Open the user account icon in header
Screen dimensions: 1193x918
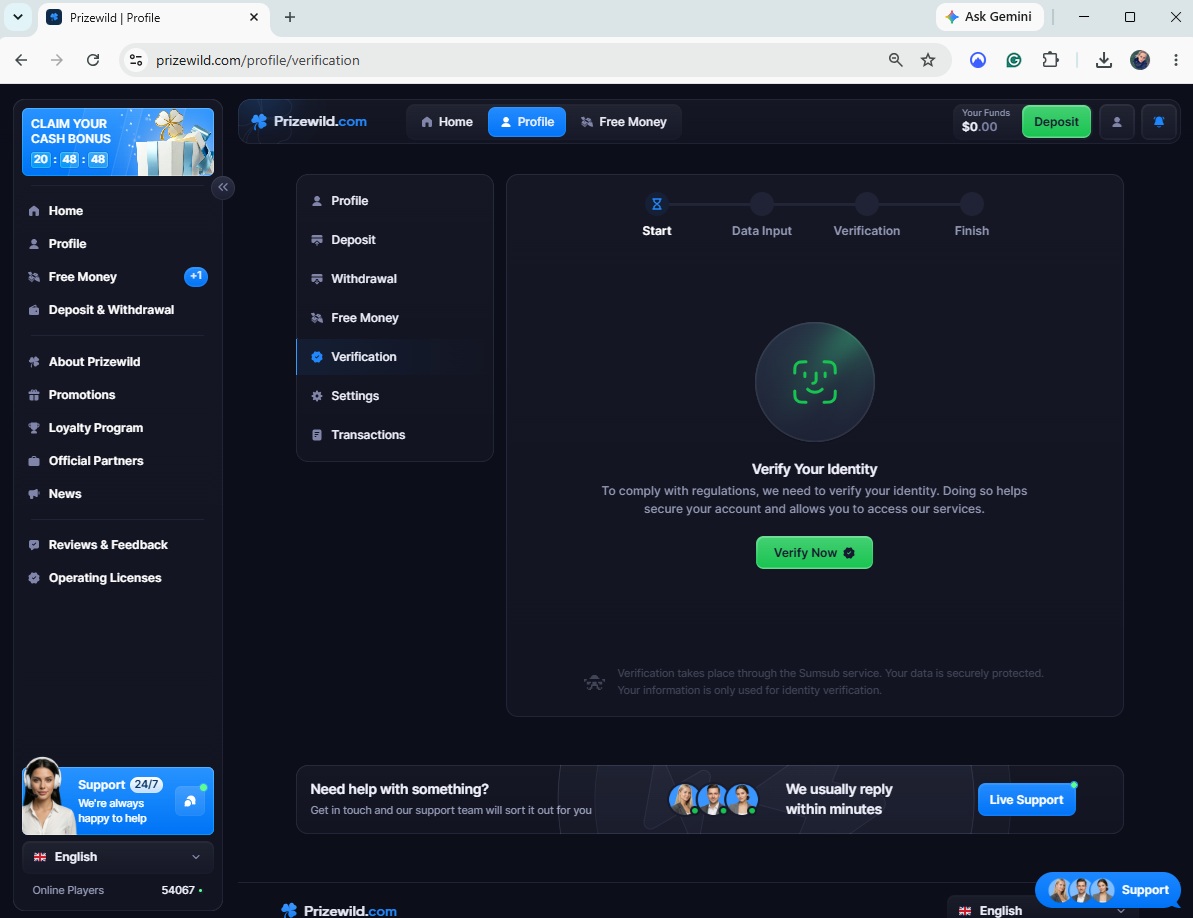(x=1116, y=122)
